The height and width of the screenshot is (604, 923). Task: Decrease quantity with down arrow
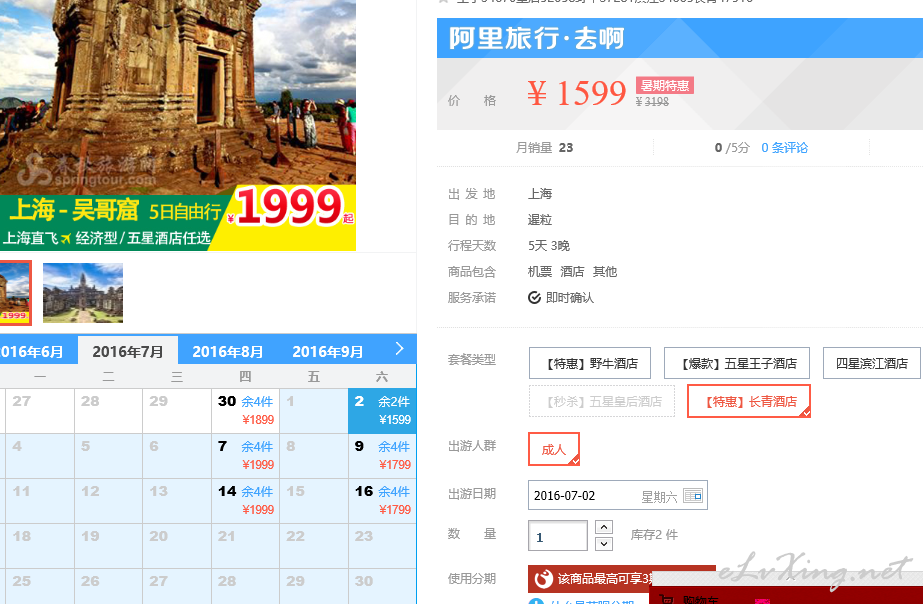(604, 544)
